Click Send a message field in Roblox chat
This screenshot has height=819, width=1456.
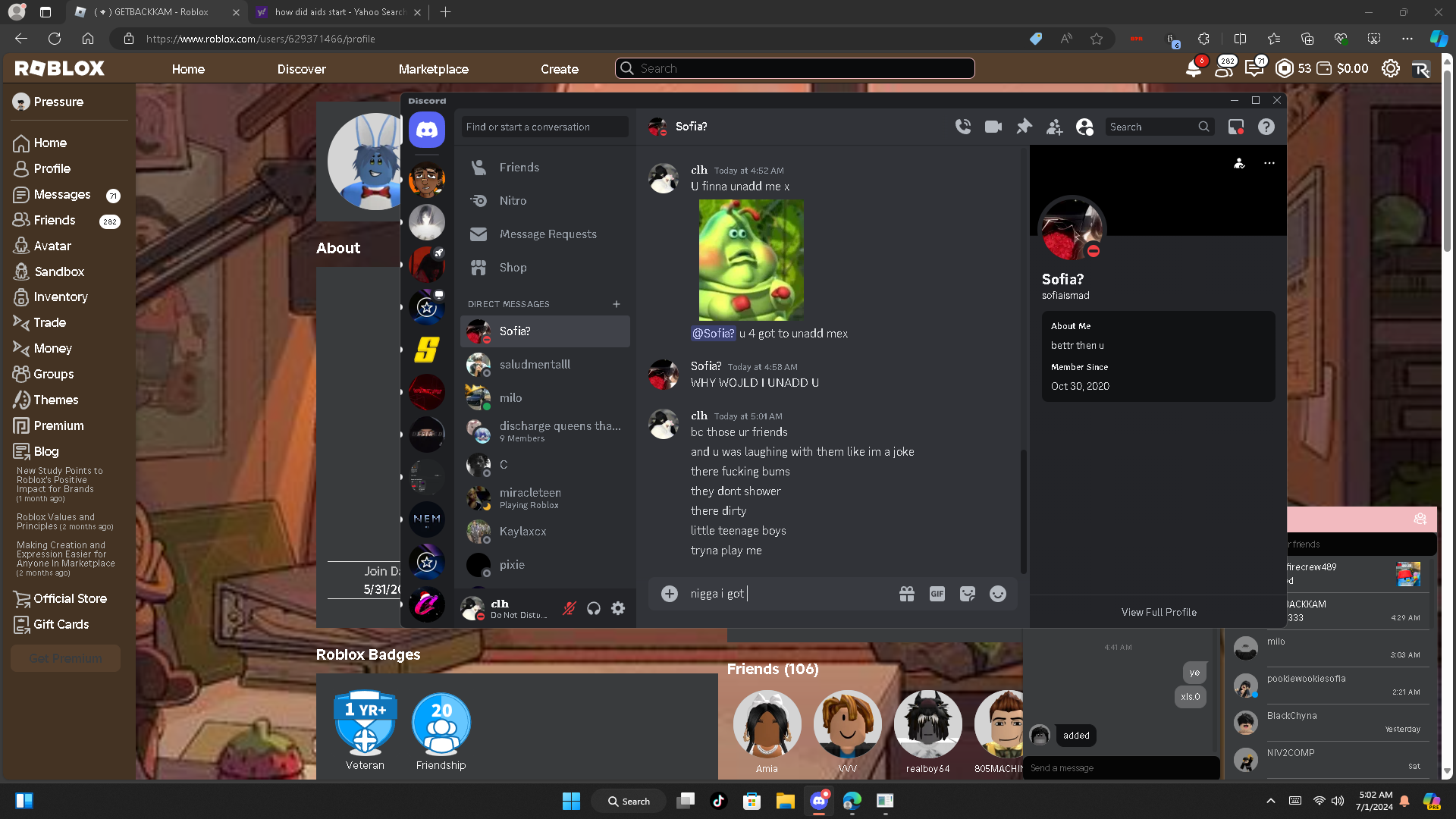click(1121, 768)
